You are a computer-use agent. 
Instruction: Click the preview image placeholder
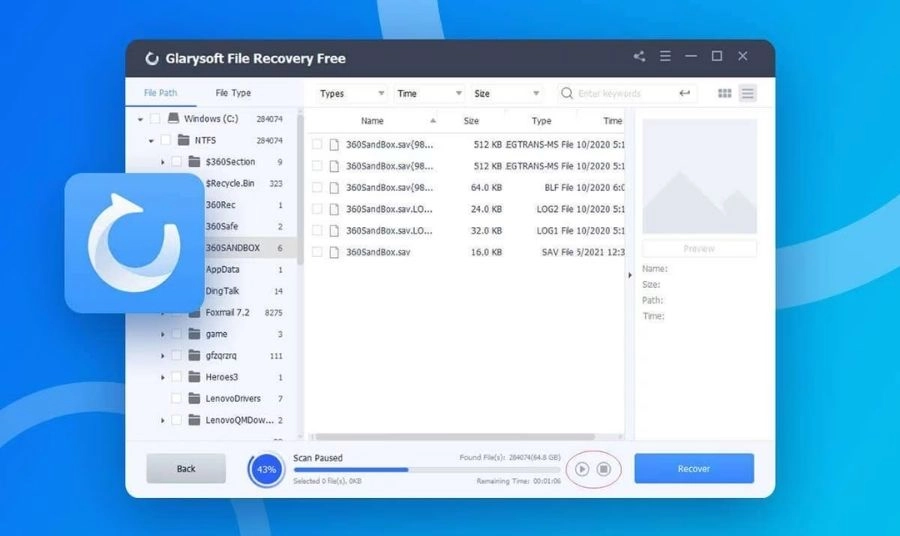tap(699, 176)
